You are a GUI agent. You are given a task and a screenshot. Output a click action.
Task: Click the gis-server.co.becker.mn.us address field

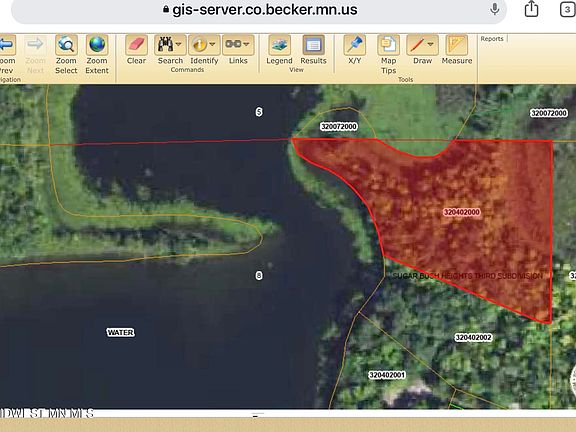[x=259, y=10]
